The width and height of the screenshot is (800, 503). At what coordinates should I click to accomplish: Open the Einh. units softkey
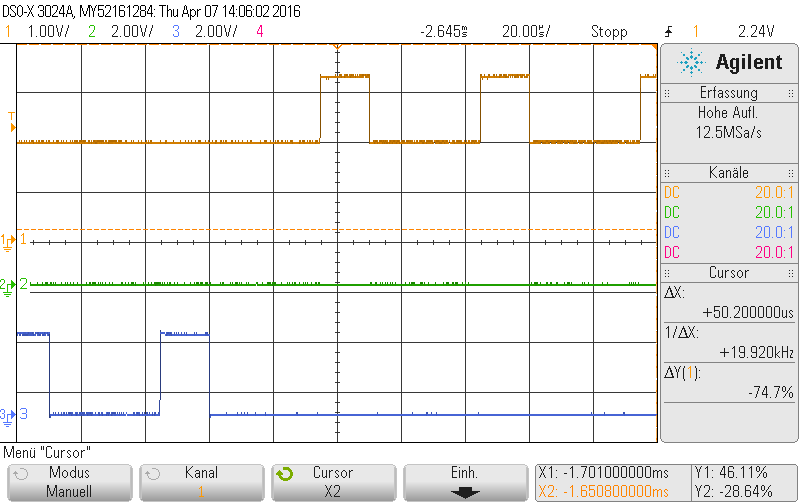click(x=465, y=482)
